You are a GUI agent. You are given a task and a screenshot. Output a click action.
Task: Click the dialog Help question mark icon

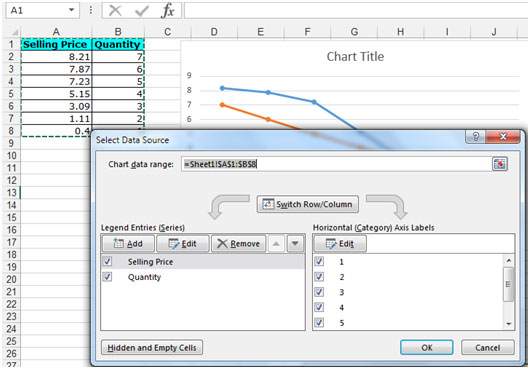tap(476, 137)
